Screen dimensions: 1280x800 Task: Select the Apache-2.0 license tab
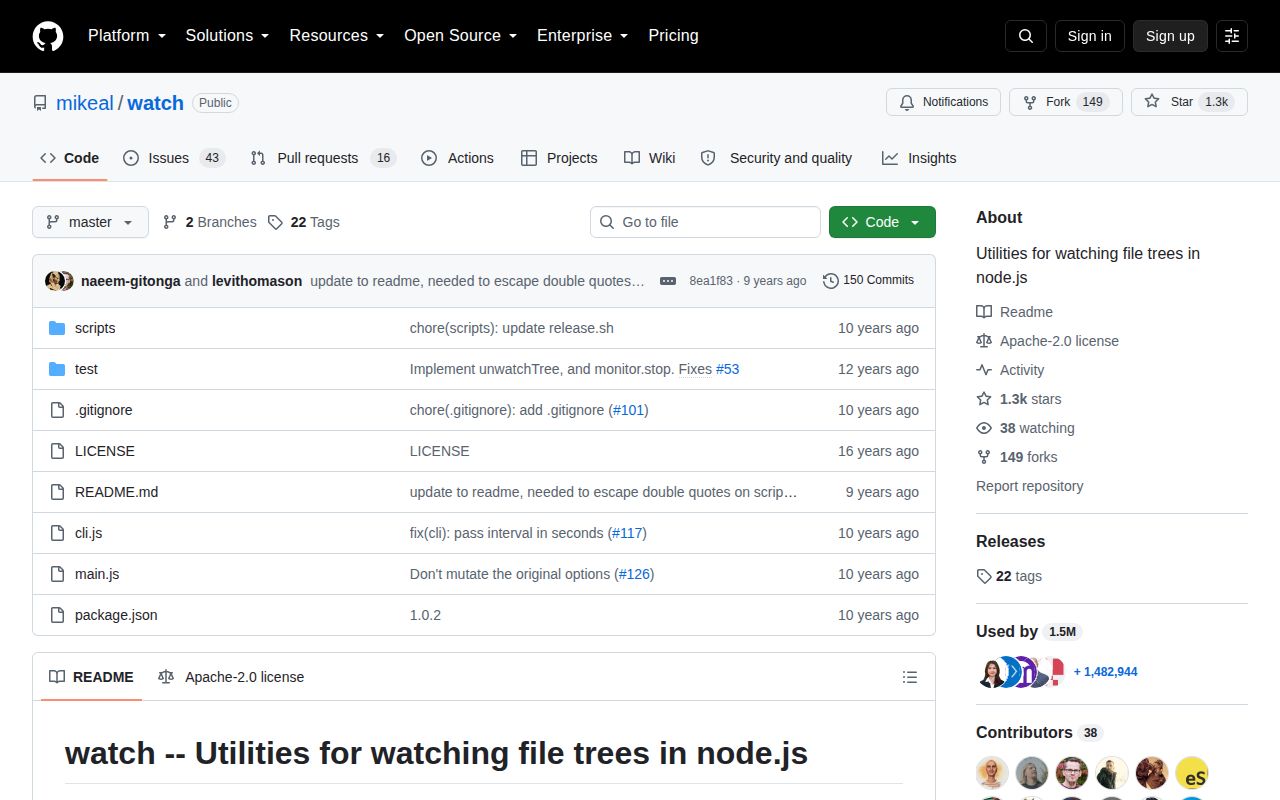click(x=231, y=677)
